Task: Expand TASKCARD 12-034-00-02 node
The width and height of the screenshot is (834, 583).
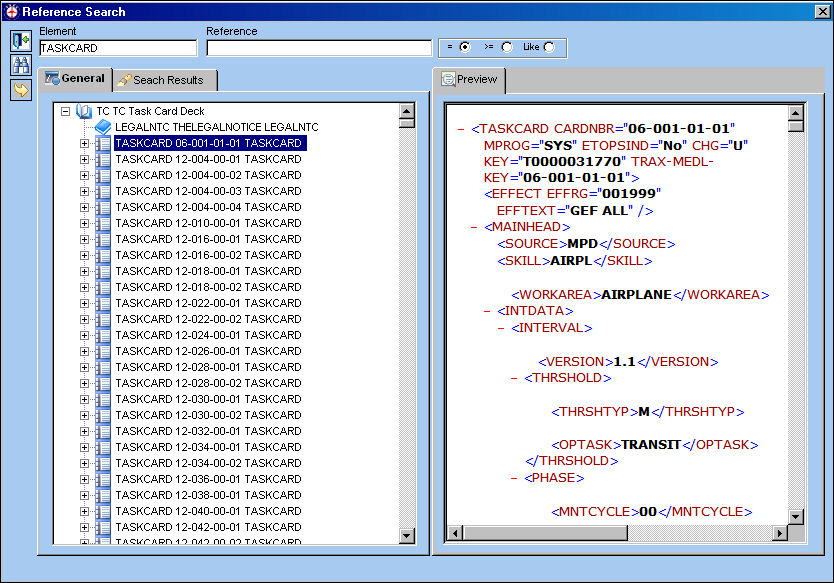Action: [x=84, y=463]
